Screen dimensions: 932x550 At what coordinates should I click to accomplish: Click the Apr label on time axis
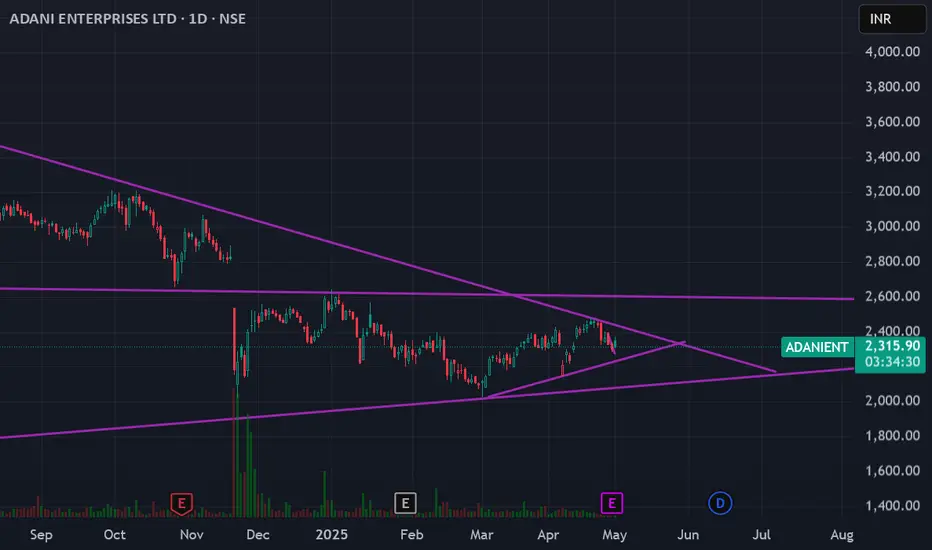tap(548, 535)
